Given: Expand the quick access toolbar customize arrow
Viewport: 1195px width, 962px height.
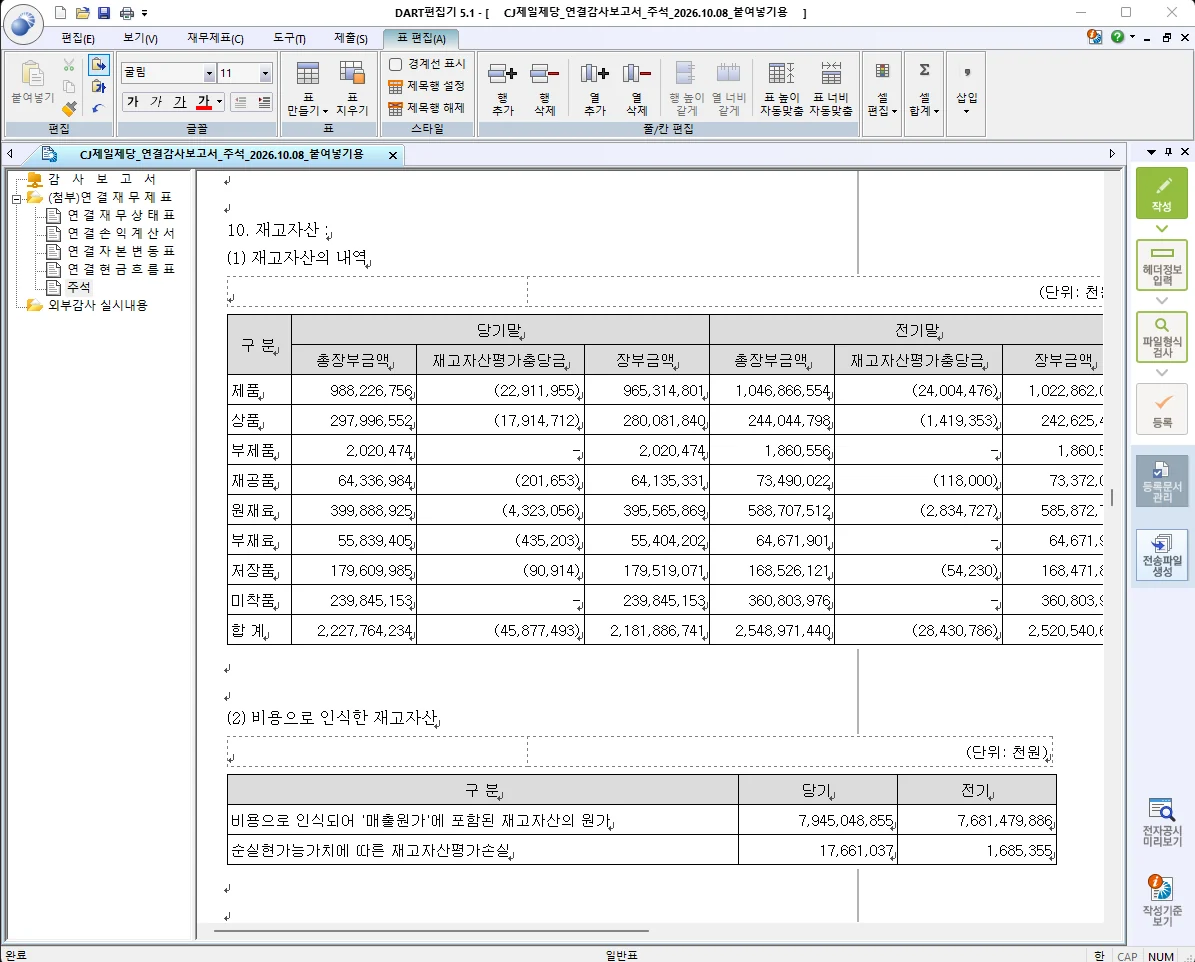Looking at the screenshot, I should (145, 13).
